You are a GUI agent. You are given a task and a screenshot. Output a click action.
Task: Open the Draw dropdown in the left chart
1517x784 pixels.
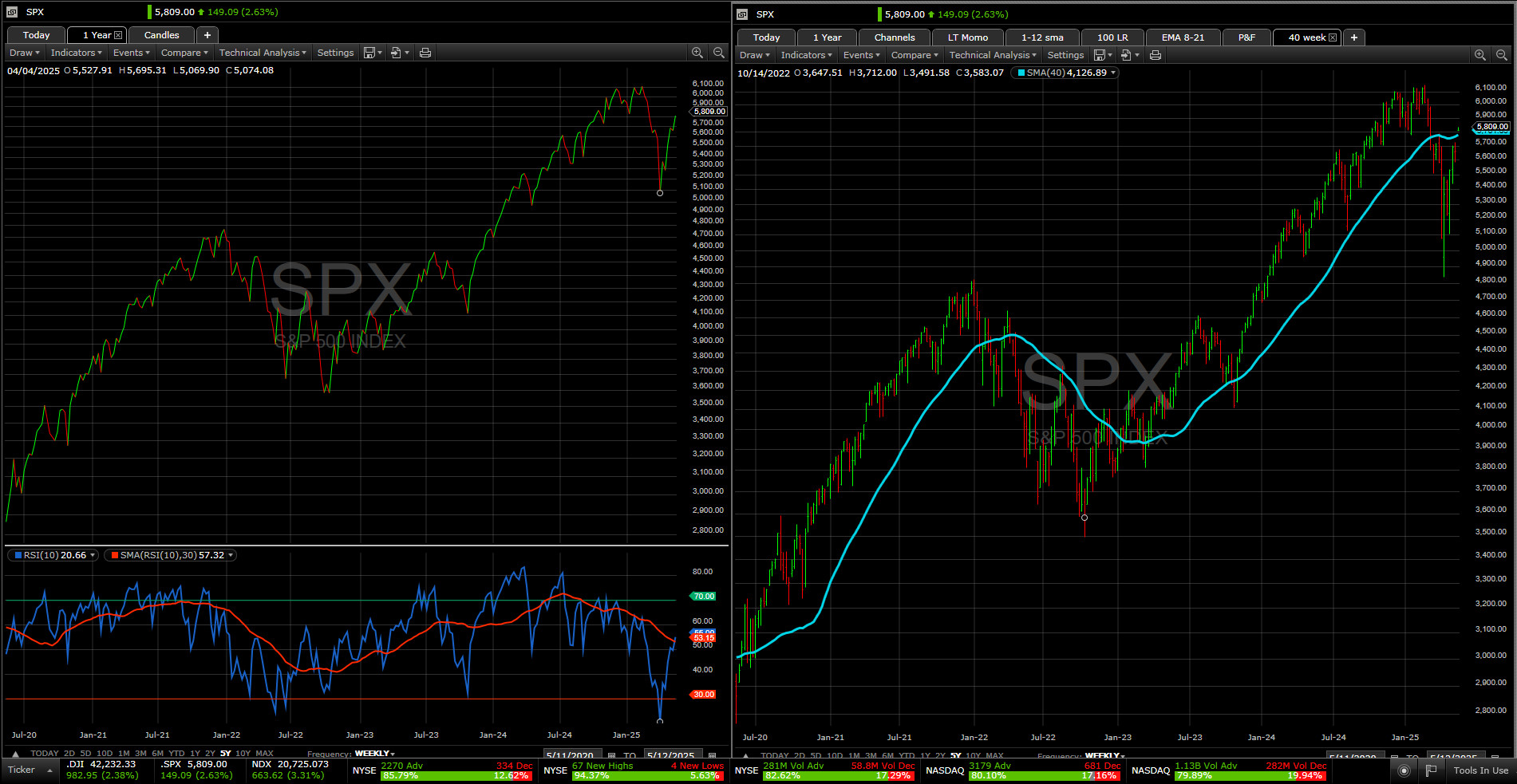pos(24,53)
